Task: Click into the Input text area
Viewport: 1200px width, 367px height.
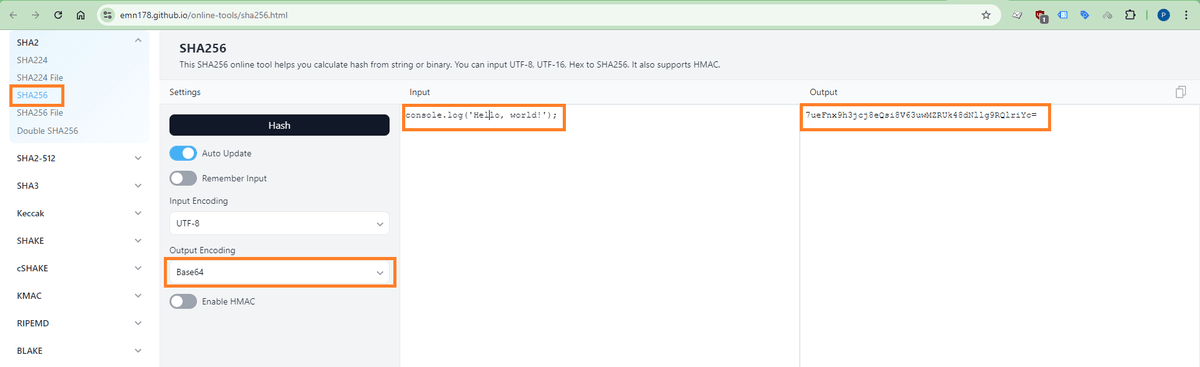Action: 599,235
